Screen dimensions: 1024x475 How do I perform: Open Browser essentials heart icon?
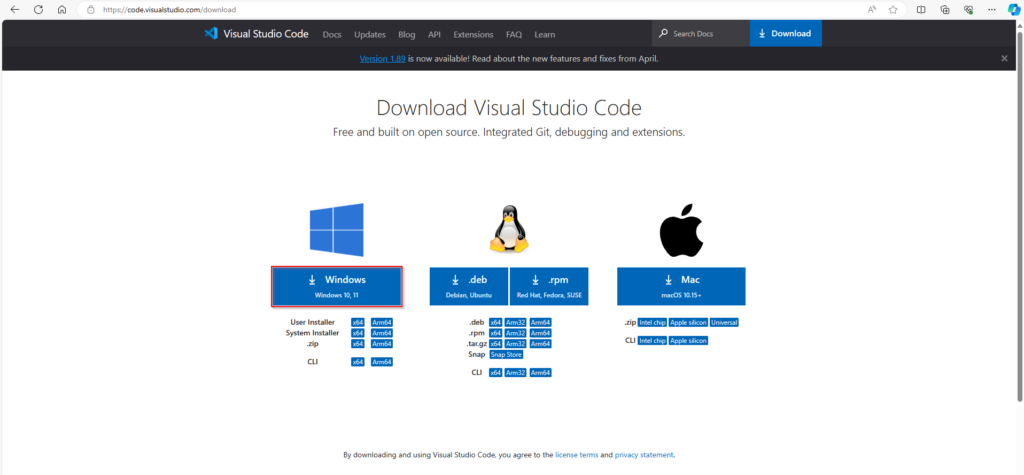pos(968,10)
